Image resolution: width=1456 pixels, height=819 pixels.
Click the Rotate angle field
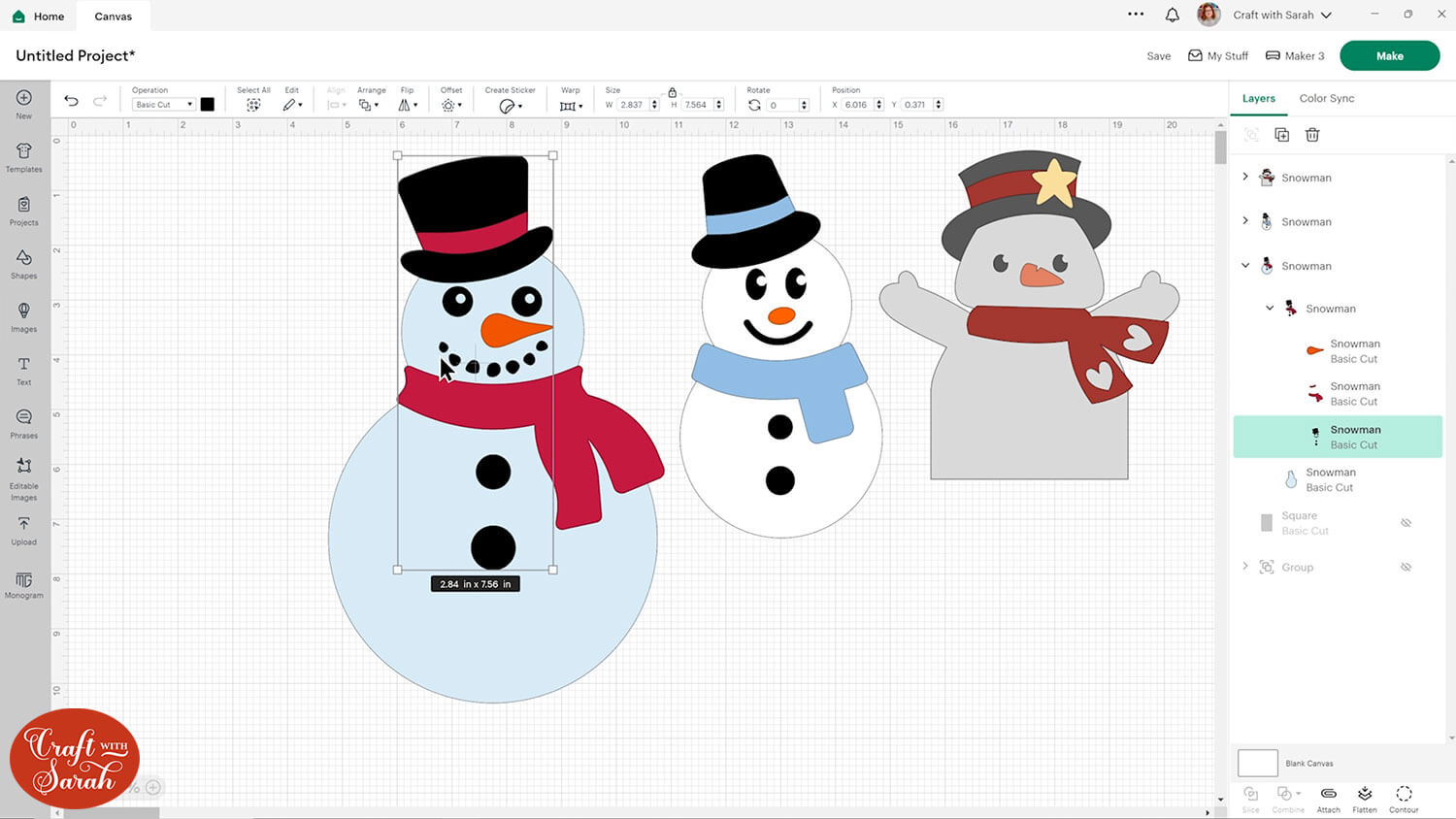pos(787,105)
